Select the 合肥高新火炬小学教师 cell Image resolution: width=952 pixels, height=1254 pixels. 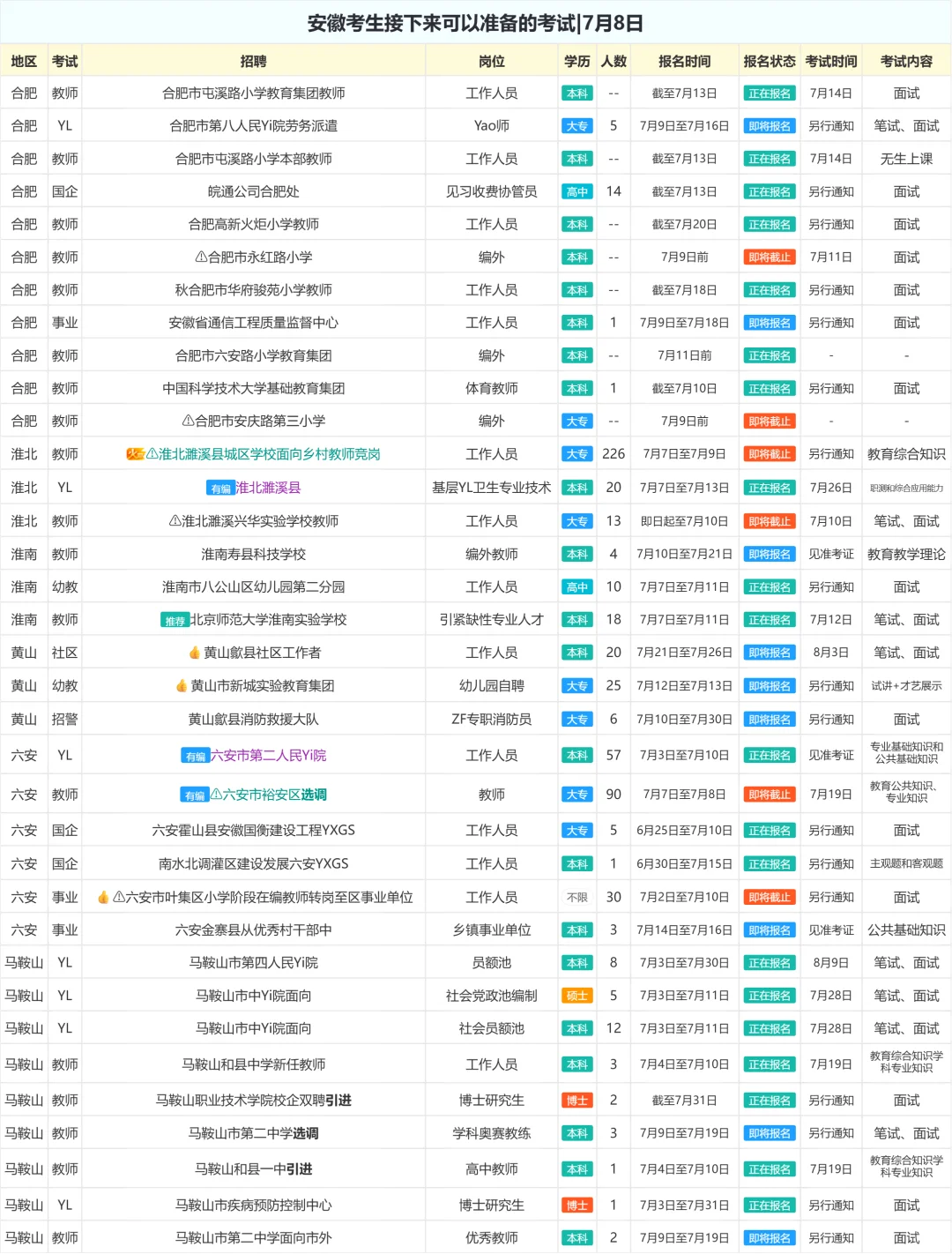(254, 224)
